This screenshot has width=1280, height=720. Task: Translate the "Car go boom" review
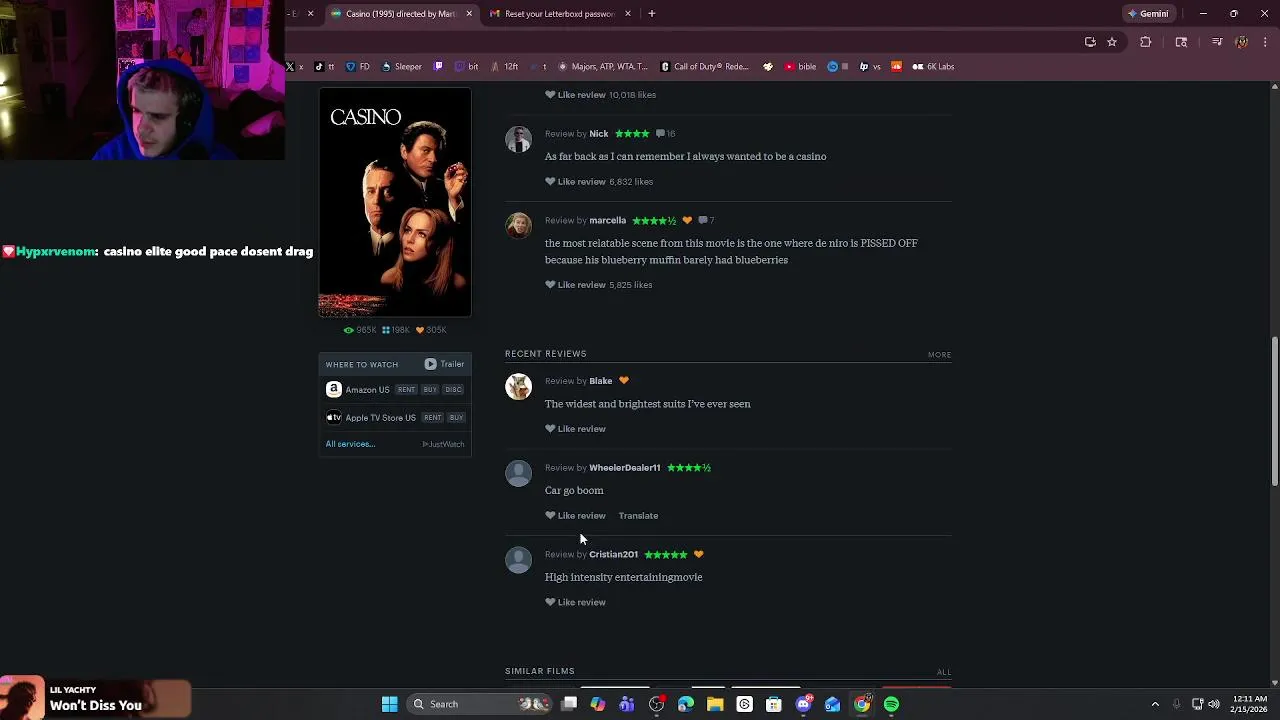click(x=638, y=516)
